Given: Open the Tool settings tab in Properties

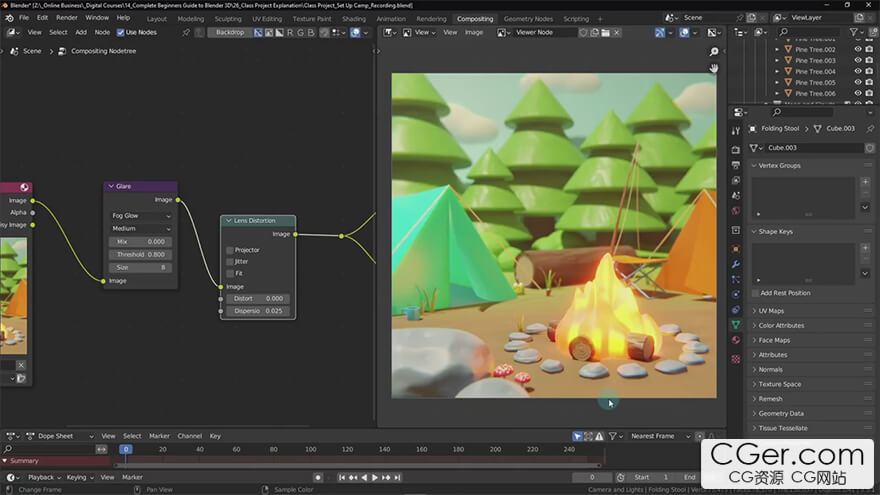Looking at the screenshot, I should point(736,131).
